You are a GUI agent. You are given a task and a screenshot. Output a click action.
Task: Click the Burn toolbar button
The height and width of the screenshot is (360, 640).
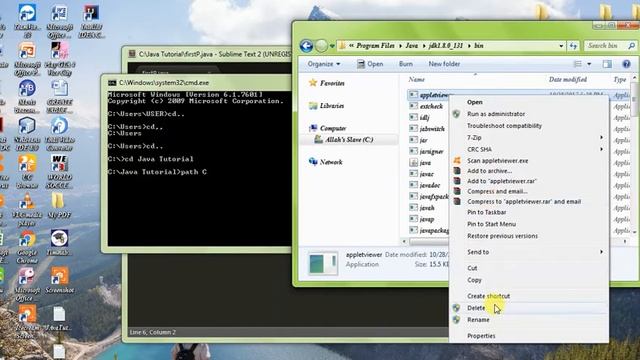[405, 64]
